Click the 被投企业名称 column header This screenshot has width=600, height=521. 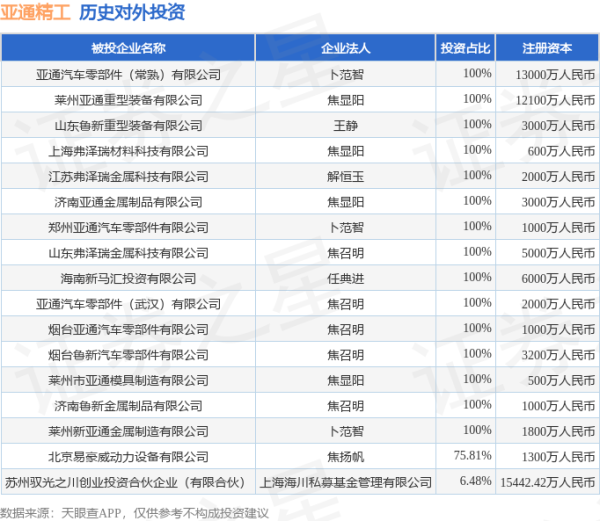(x=128, y=48)
